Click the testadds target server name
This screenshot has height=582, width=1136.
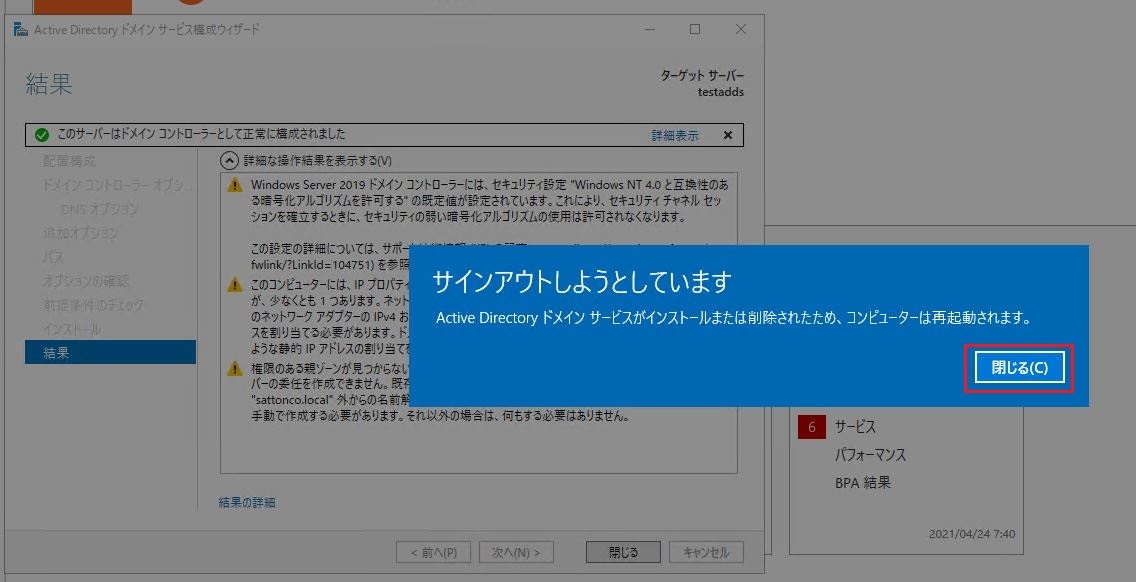pos(720,92)
